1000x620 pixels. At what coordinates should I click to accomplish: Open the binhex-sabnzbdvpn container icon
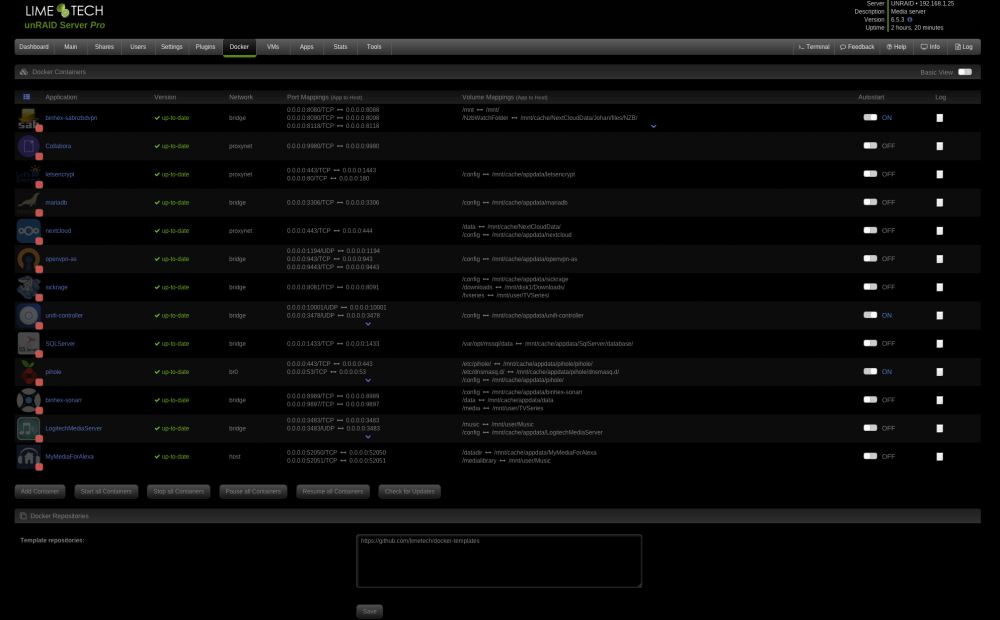click(29, 119)
